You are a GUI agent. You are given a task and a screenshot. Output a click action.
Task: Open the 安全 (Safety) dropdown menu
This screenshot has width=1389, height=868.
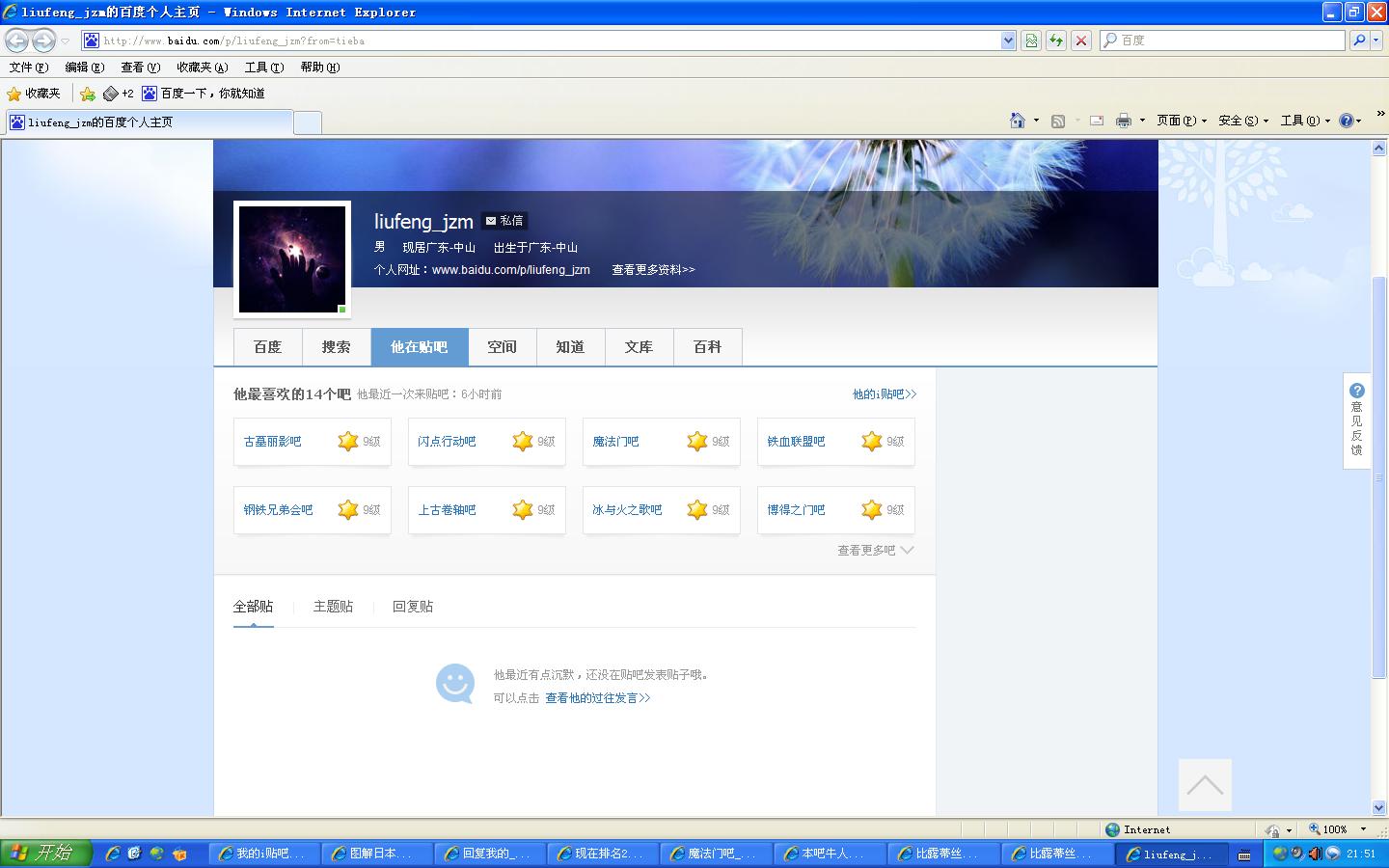[x=1243, y=121]
